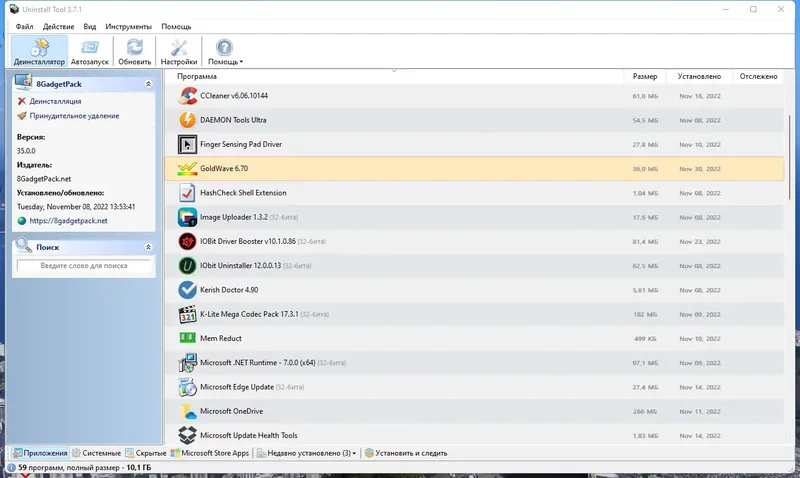Click the program list vertical scrollbar

(x=789, y=157)
